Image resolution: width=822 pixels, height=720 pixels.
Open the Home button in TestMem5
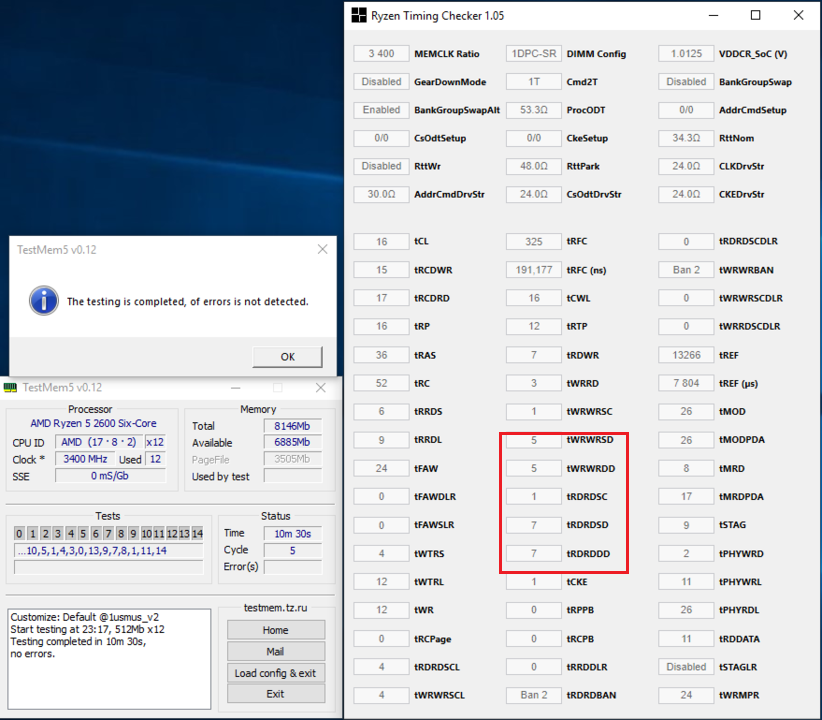[x=276, y=630]
